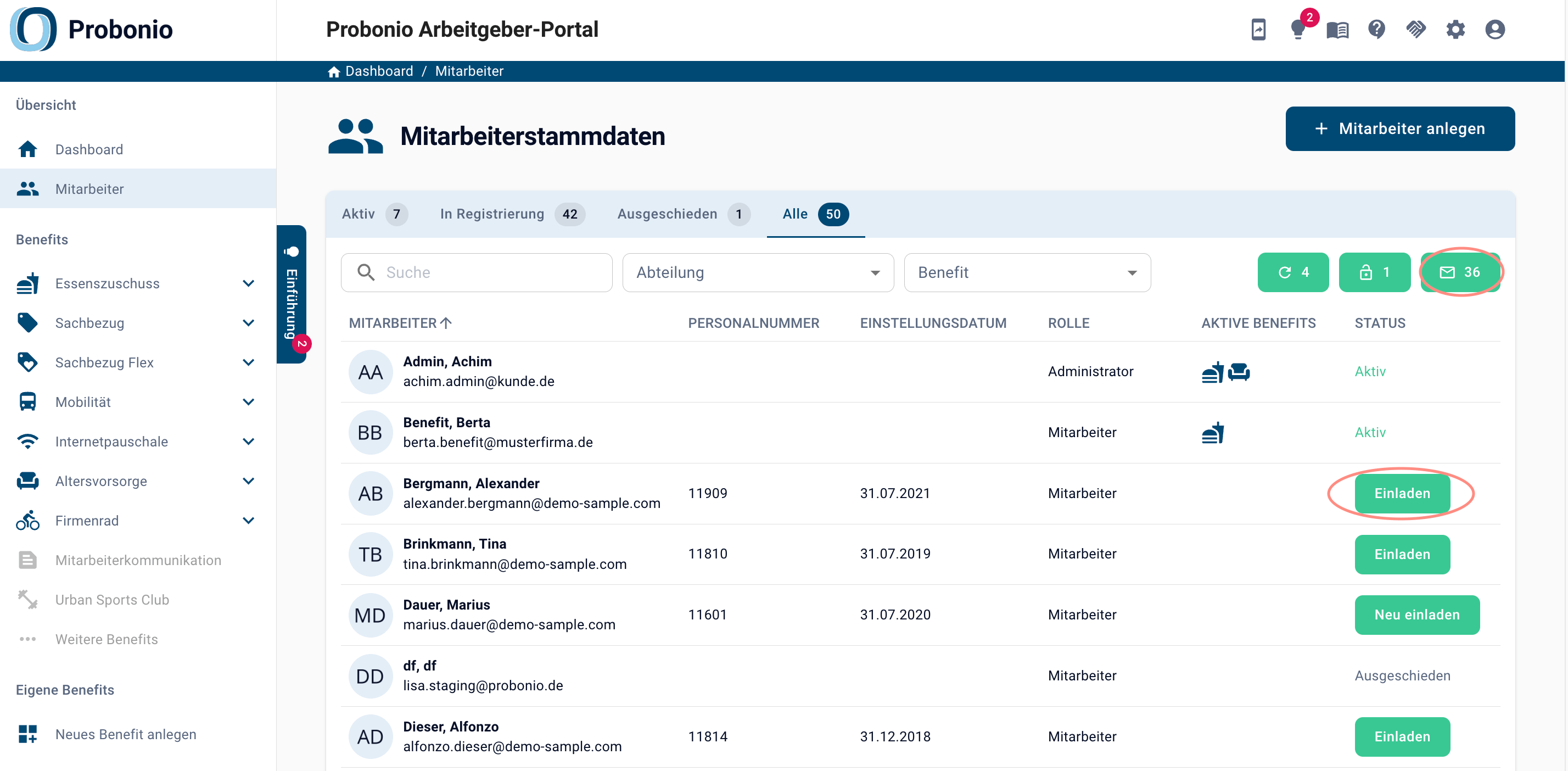1568x771 pixels.
Task: Expand the Internetpauschale submenu chevron
Action: click(x=248, y=442)
